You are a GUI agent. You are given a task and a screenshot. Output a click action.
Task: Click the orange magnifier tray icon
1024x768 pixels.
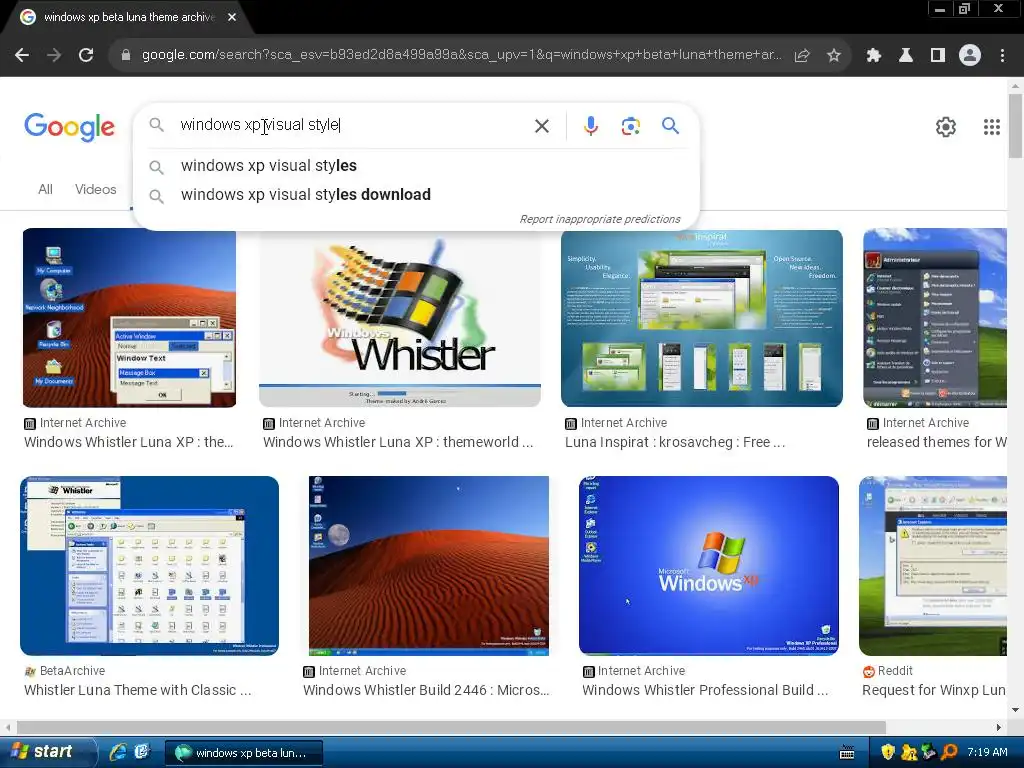pyautogui.click(x=950, y=752)
